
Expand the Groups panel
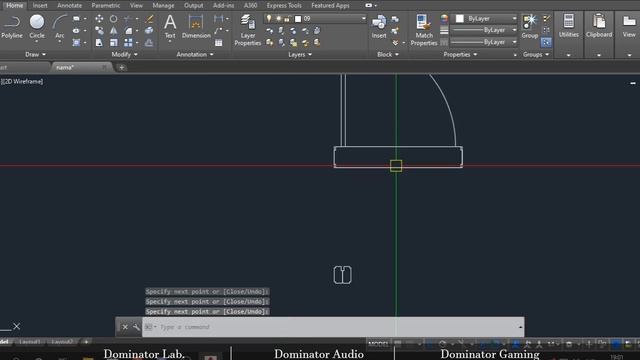pos(536,54)
